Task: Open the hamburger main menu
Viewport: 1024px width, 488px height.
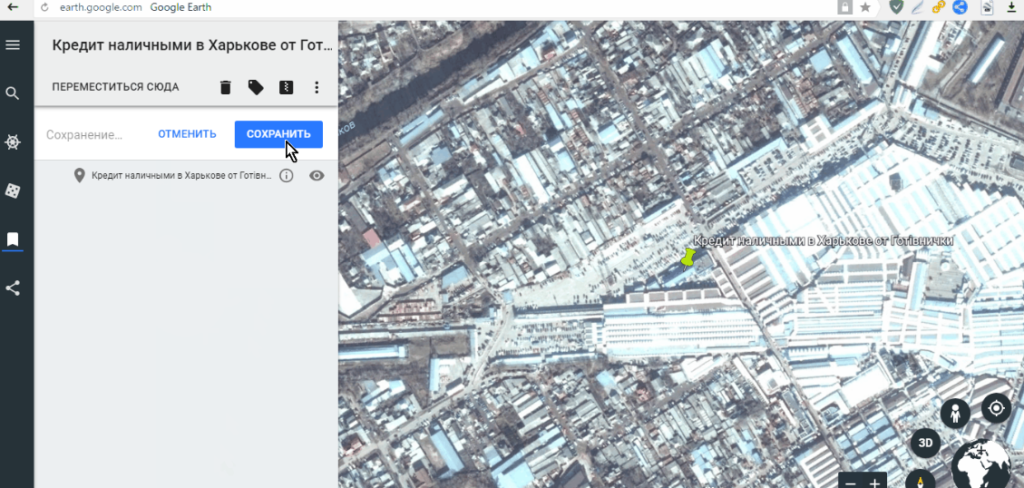Action: [x=12, y=45]
